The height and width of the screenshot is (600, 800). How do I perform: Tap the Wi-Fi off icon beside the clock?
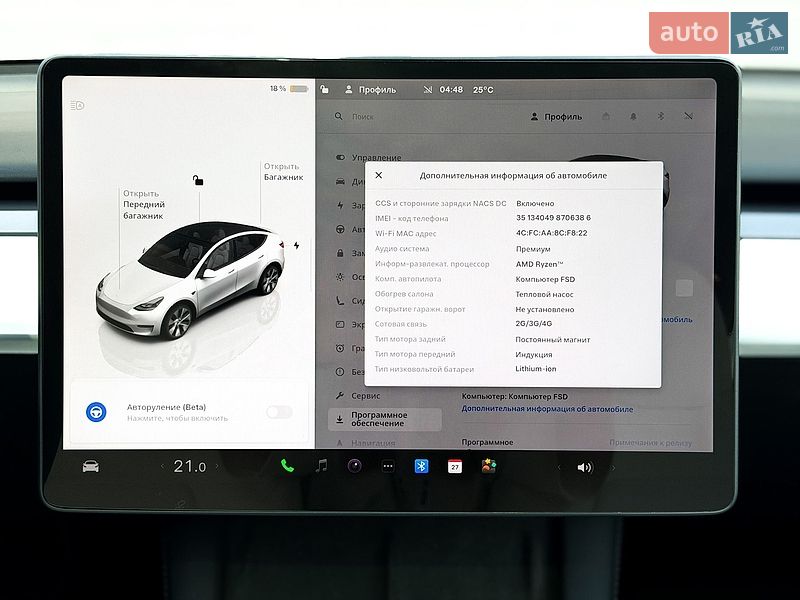coord(428,90)
